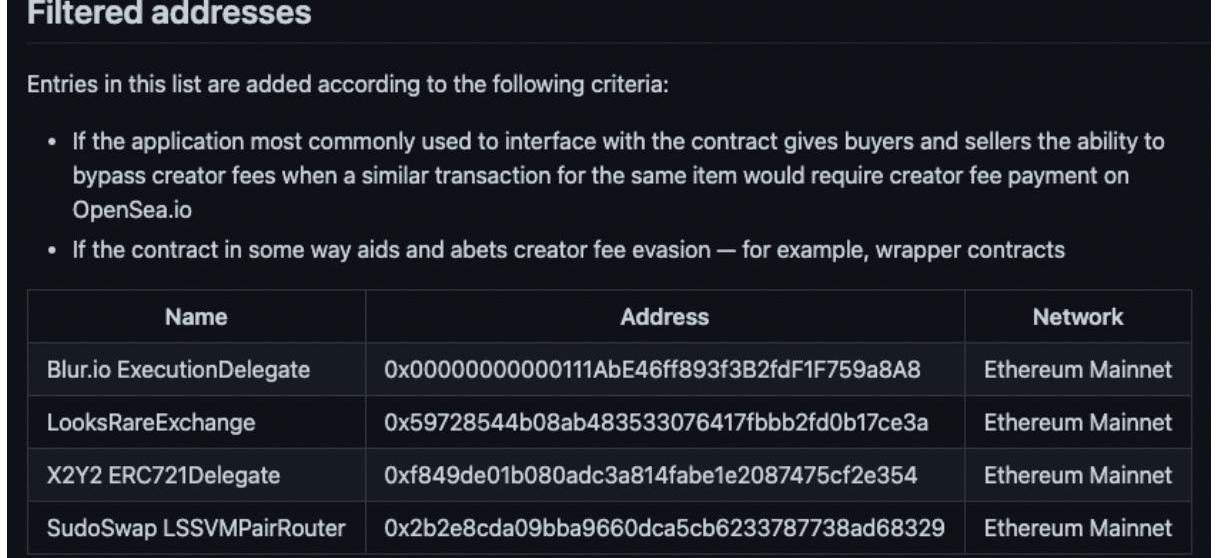Click the Address column header

click(664, 317)
